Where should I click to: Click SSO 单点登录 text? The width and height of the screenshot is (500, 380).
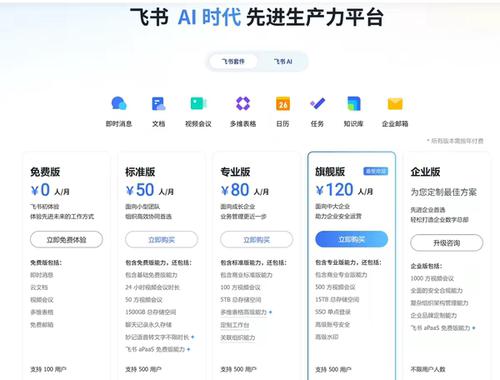tap(333, 312)
